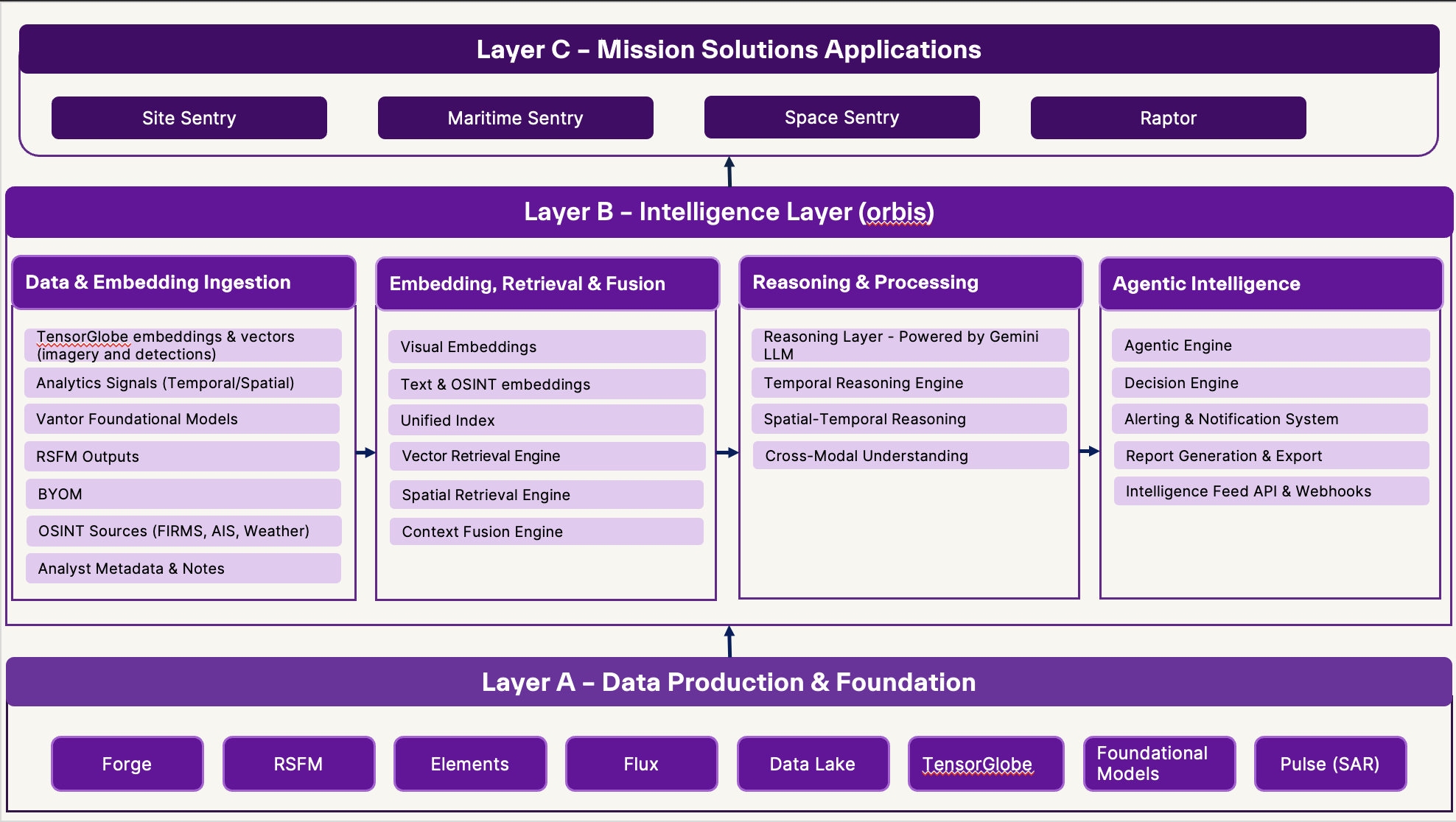Click the Context Fusion Engine item
The image size is (1456, 822).
coord(546,531)
